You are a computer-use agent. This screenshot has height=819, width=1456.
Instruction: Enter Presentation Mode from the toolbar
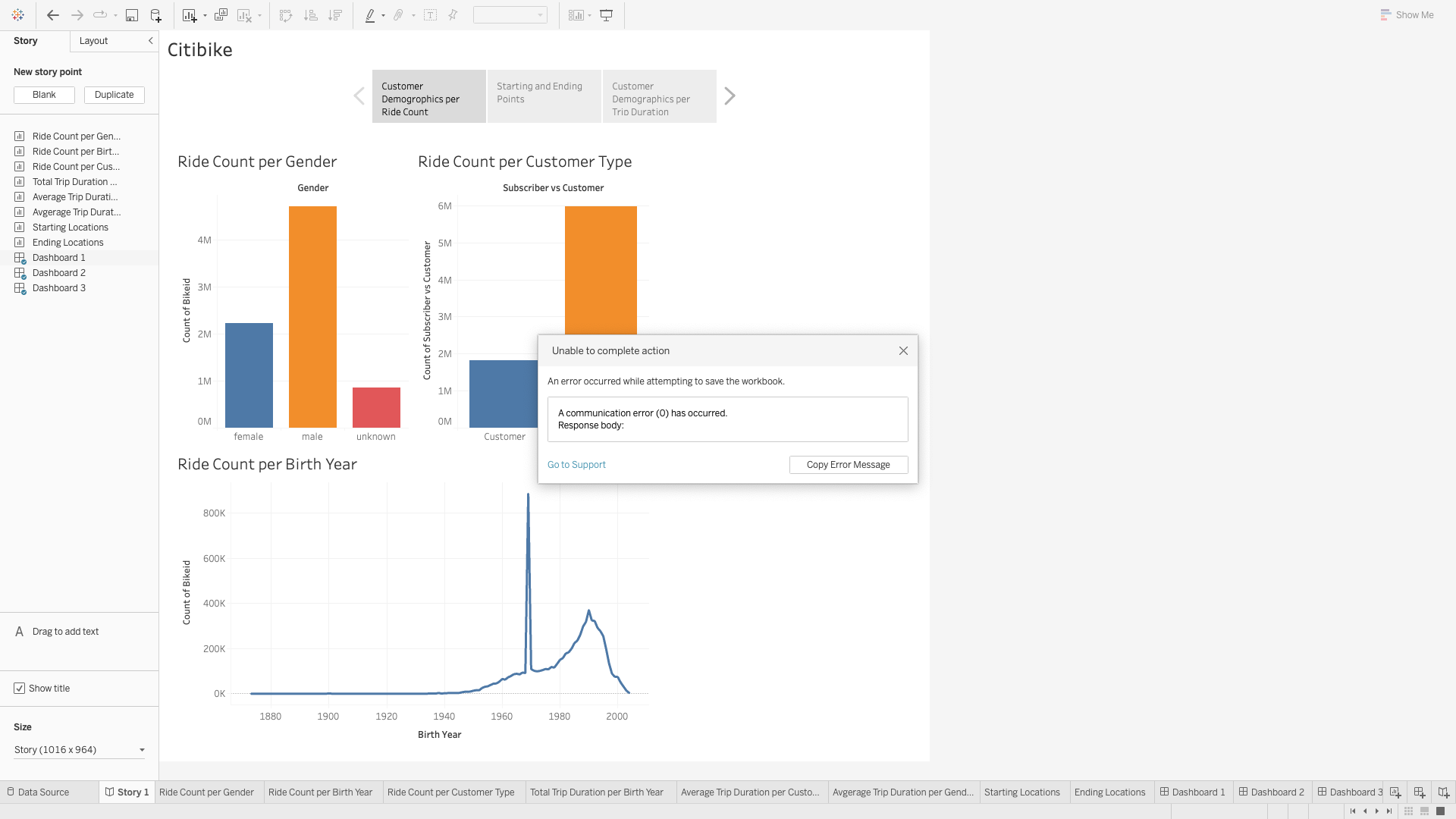[605, 14]
